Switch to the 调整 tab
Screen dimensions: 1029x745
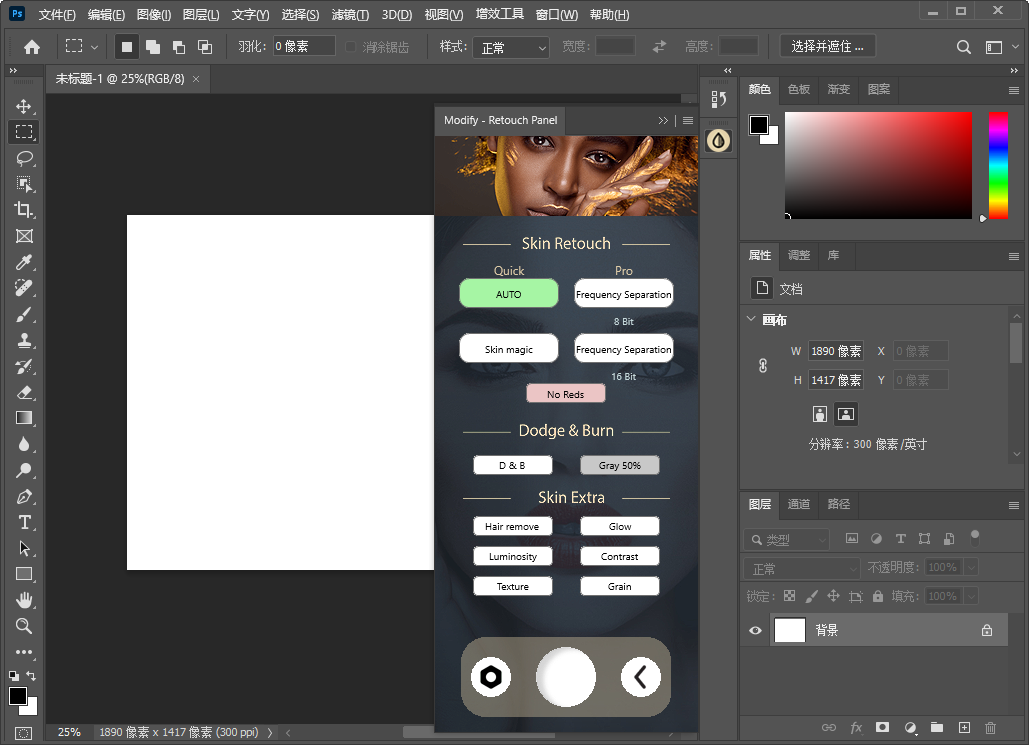coord(799,255)
